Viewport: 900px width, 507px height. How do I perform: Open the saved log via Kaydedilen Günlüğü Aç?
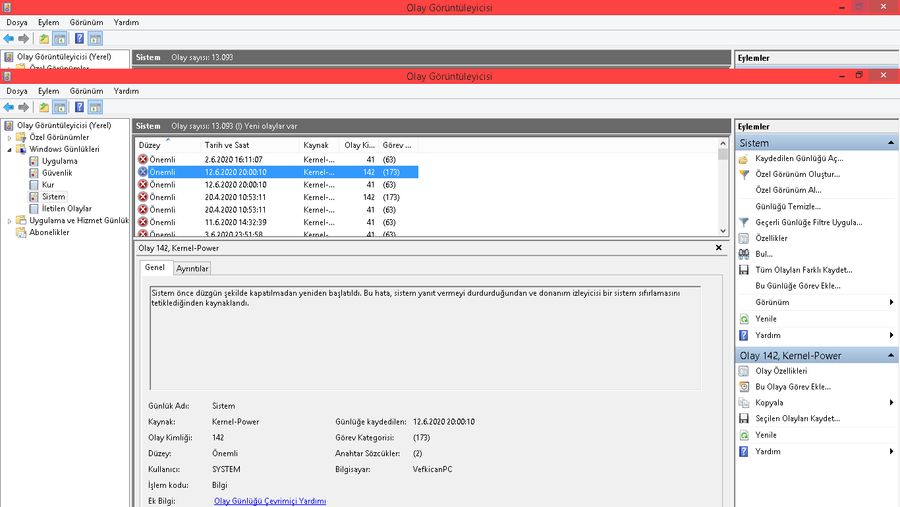point(798,158)
